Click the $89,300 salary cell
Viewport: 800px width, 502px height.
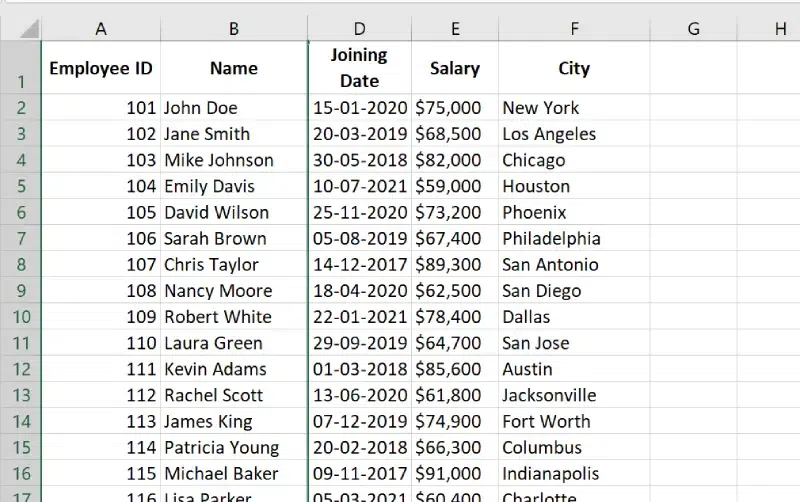[x=455, y=264]
